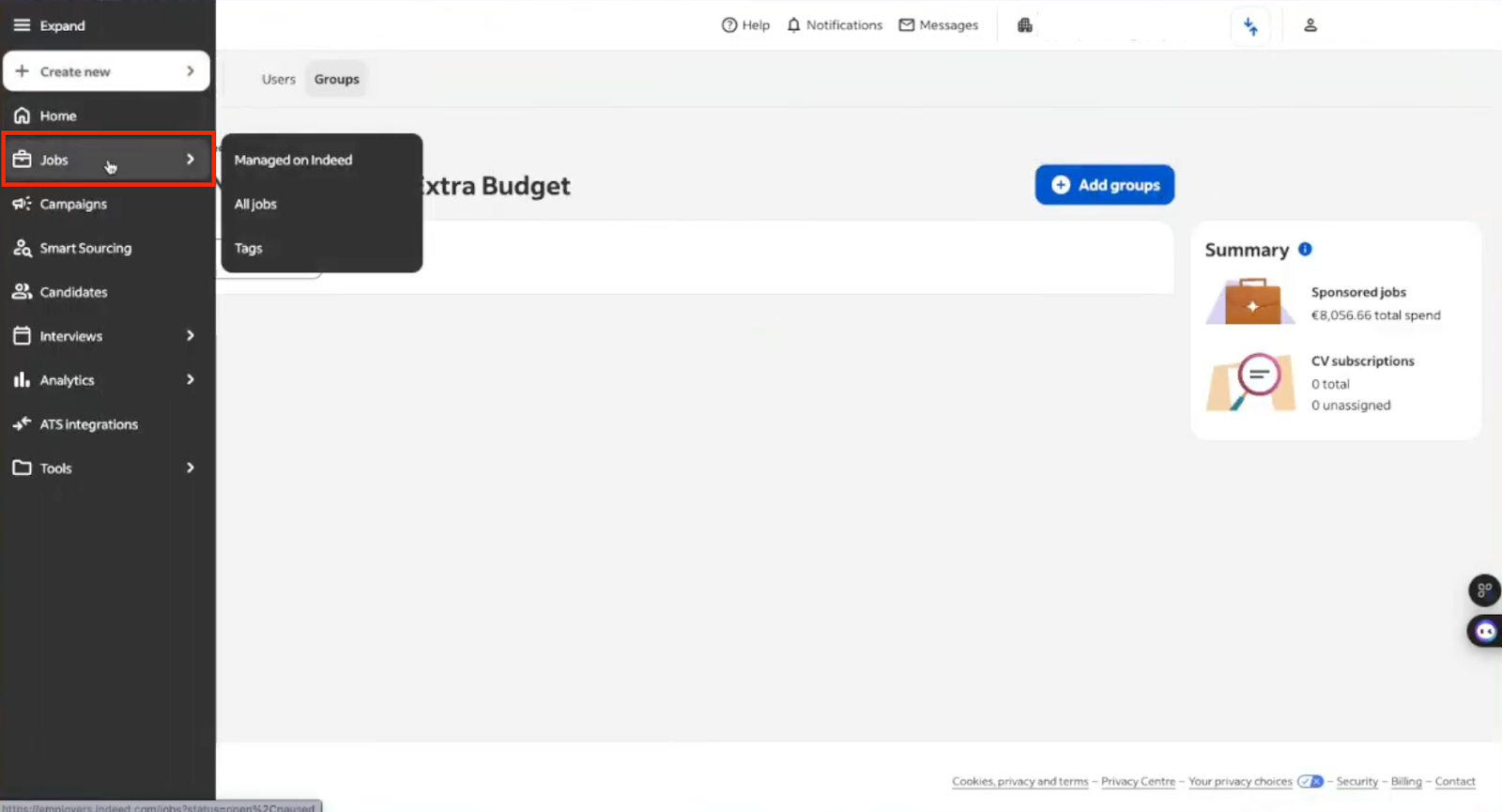Image resolution: width=1502 pixels, height=812 pixels.
Task: Click the Summary info icon
Action: point(1305,250)
